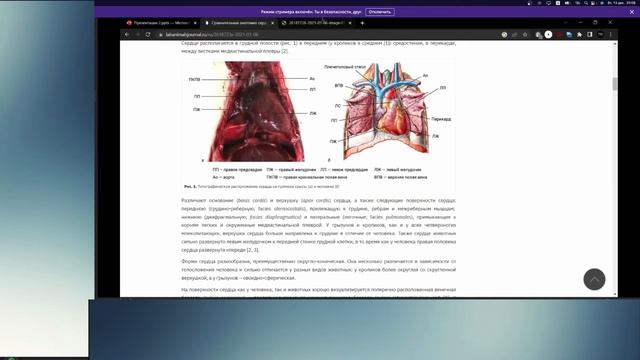Switch to the third image tab

tap(316, 23)
